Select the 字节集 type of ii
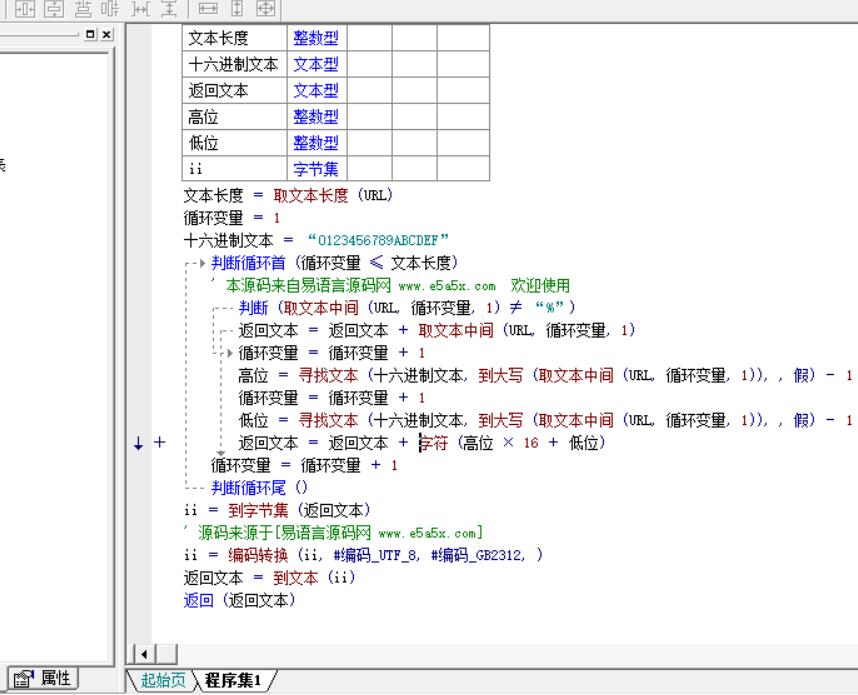Screen dimensions: 858x695 pyautogui.click(x=316, y=169)
